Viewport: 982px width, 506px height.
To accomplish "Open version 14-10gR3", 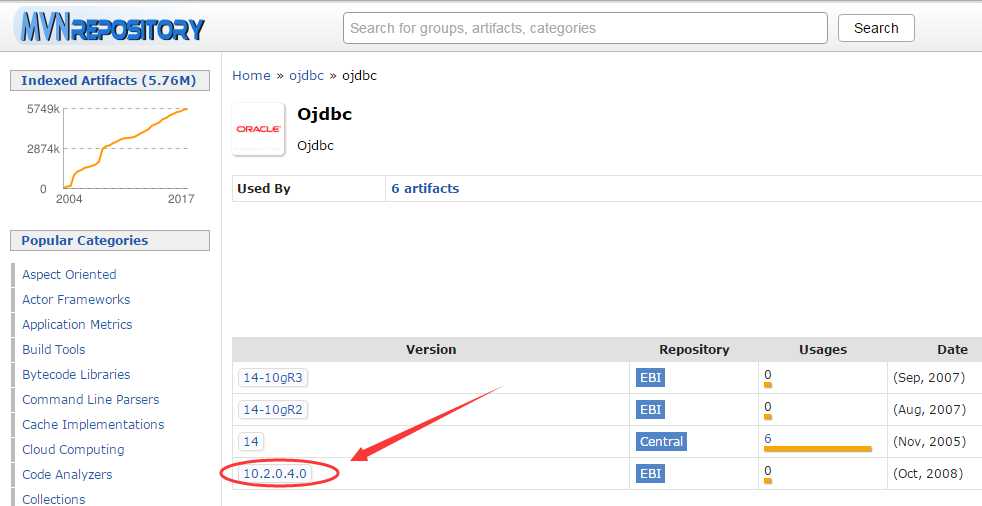I will point(273,378).
